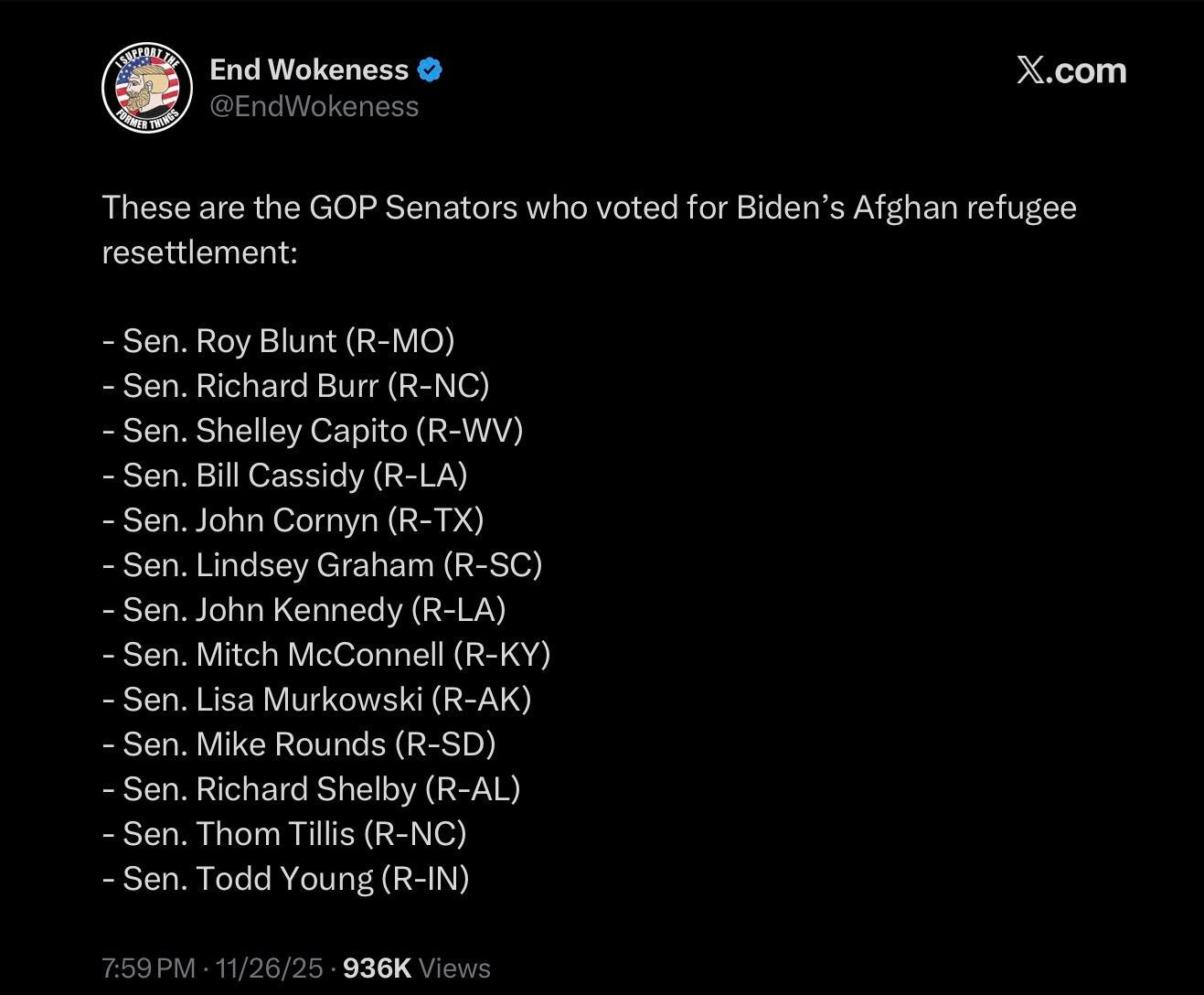Click the 7:59 PM timestamp
This screenshot has width=1204, height=995.
pyautogui.click(x=148, y=968)
